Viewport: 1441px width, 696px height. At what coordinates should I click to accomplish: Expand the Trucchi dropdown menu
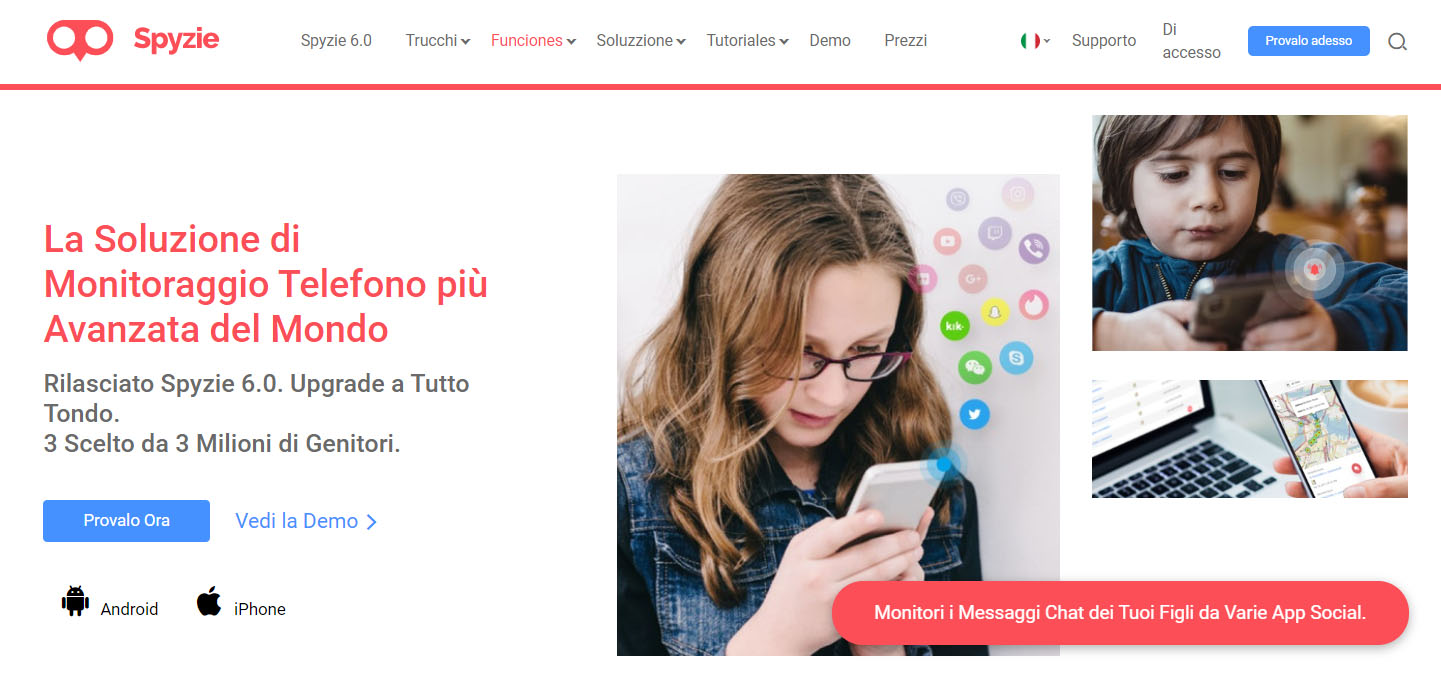[x=437, y=41]
